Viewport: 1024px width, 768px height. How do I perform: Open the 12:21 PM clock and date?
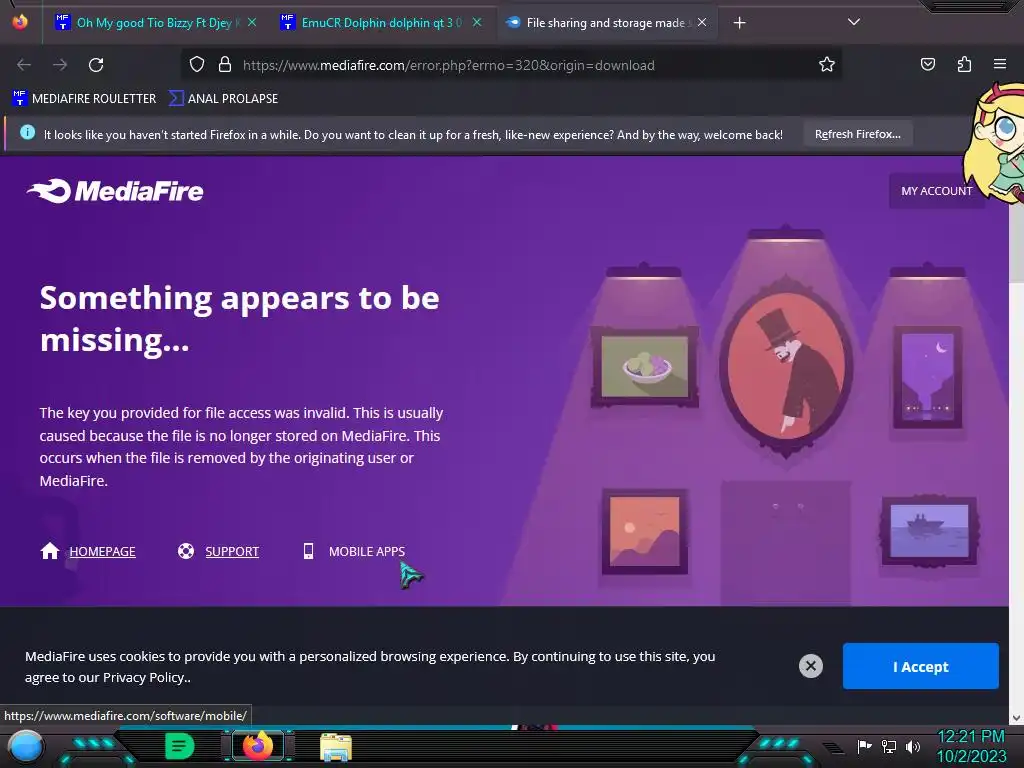[x=970, y=746]
